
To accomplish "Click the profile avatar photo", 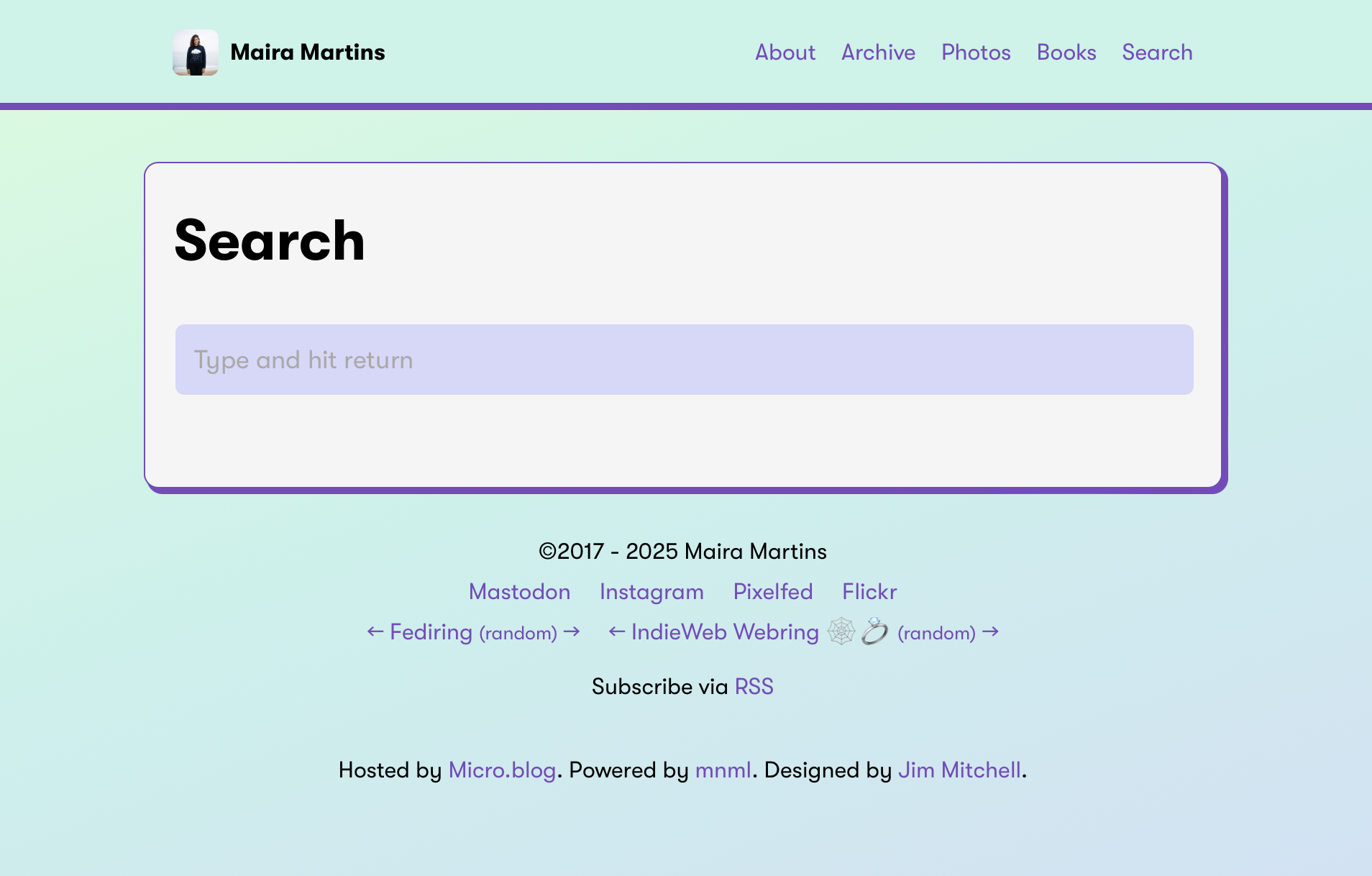I will tap(196, 52).
